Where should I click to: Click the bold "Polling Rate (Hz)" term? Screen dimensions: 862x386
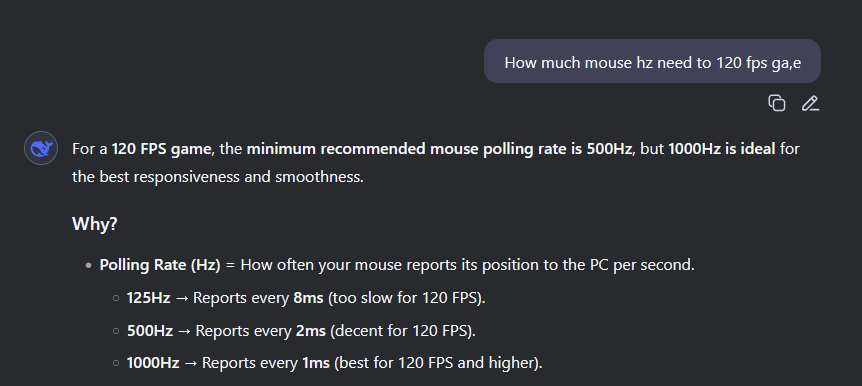click(159, 265)
